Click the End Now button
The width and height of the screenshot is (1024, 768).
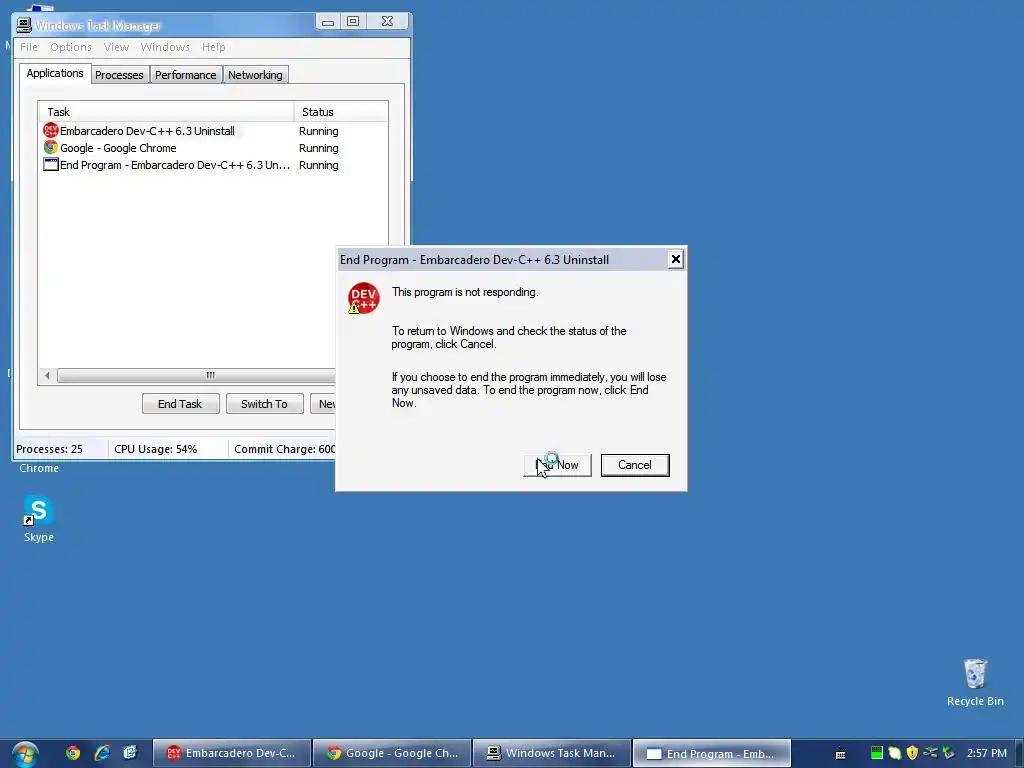click(x=557, y=465)
